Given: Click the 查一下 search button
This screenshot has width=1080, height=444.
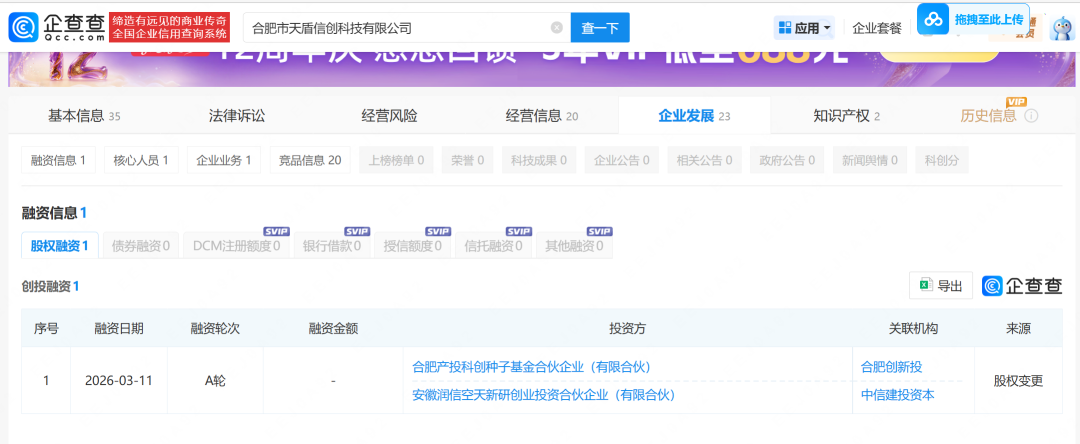Looking at the screenshot, I should click(x=600, y=28).
